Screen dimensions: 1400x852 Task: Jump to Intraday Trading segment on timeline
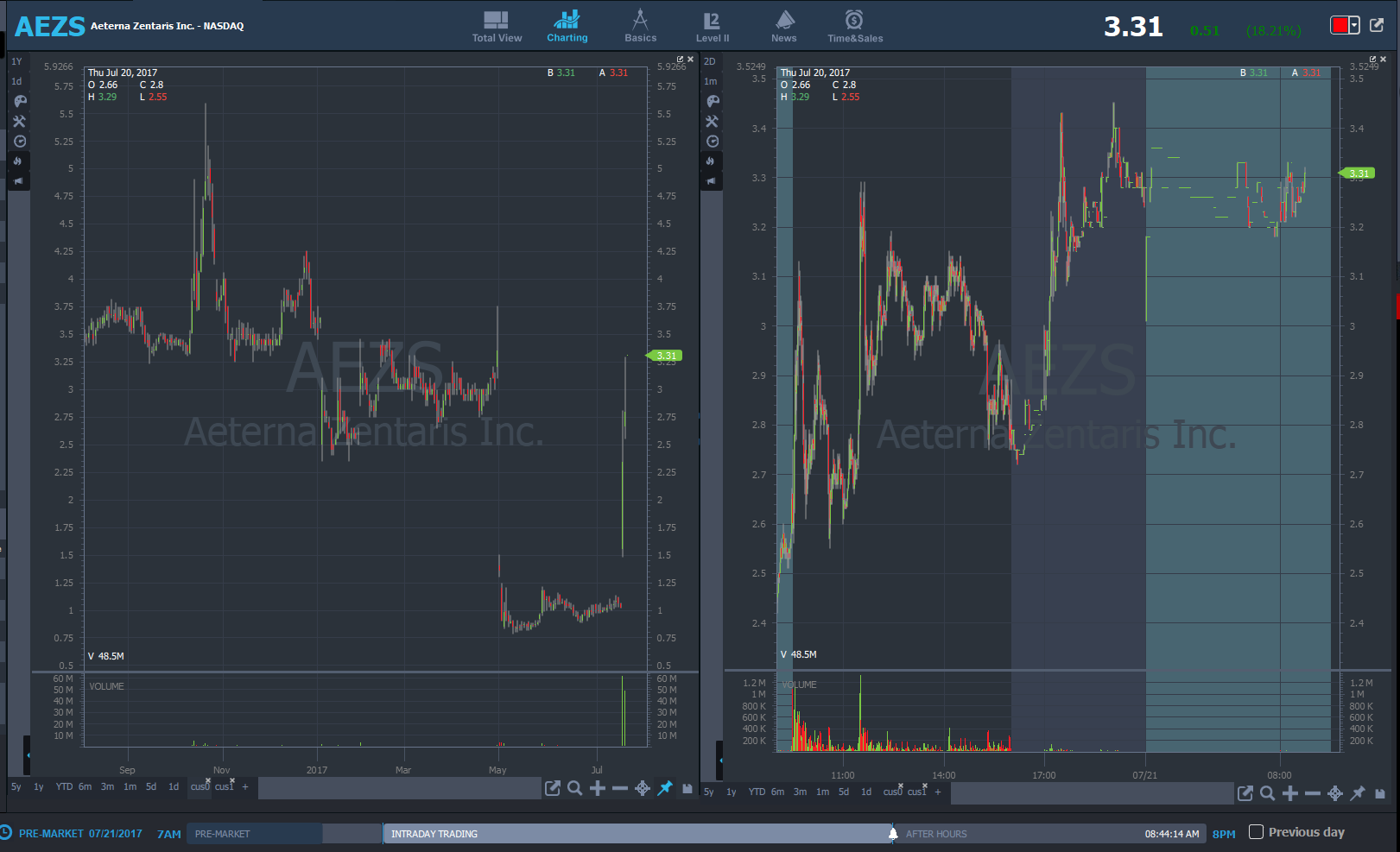[x=637, y=834]
